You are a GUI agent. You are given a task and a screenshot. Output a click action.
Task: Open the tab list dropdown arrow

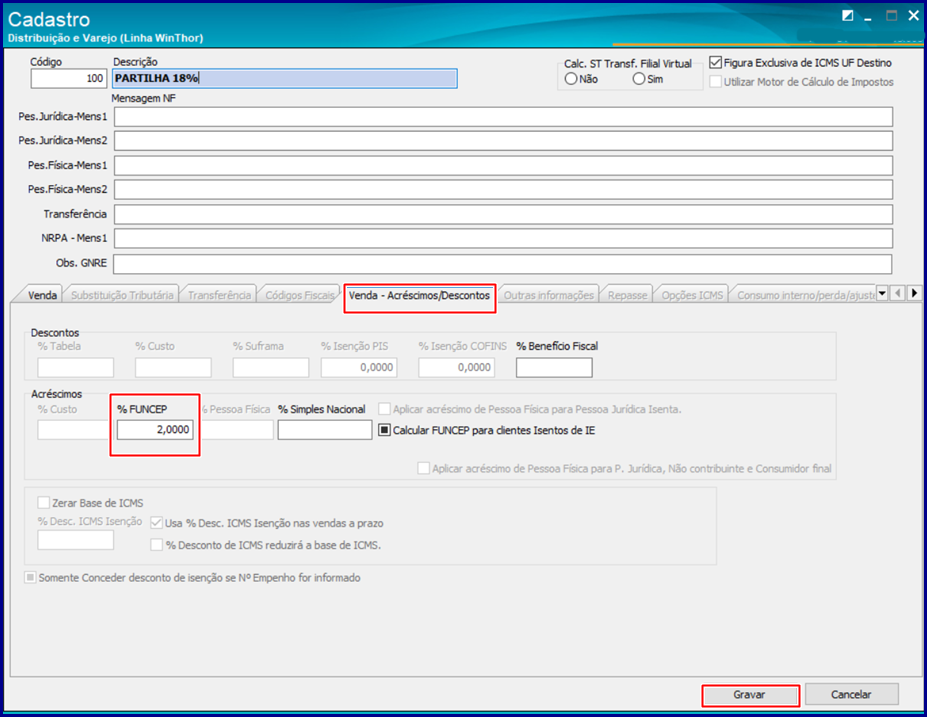click(882, 293)
